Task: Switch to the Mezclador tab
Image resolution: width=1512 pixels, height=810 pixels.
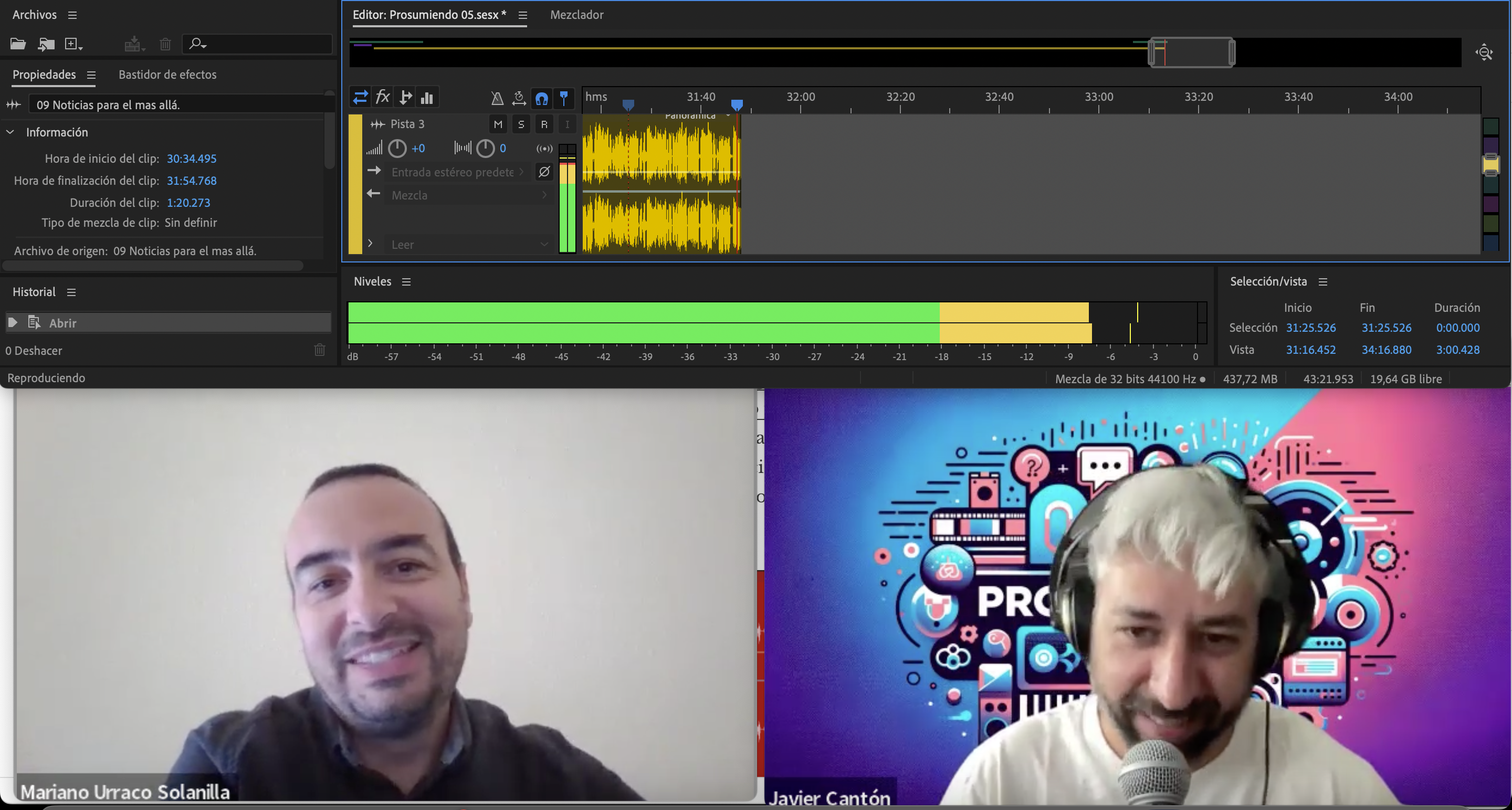Action: [576, 15]
